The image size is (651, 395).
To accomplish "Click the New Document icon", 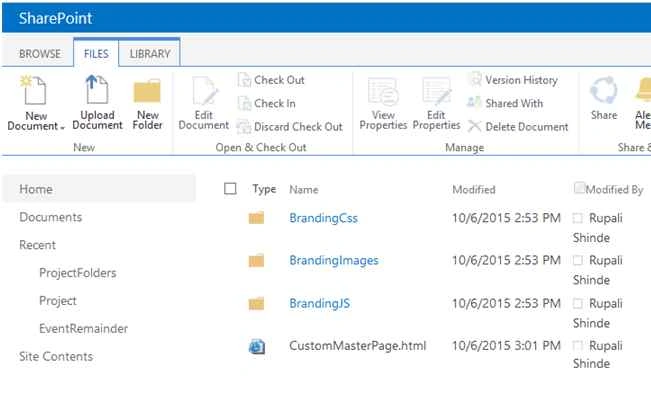I will click(33, 89).
